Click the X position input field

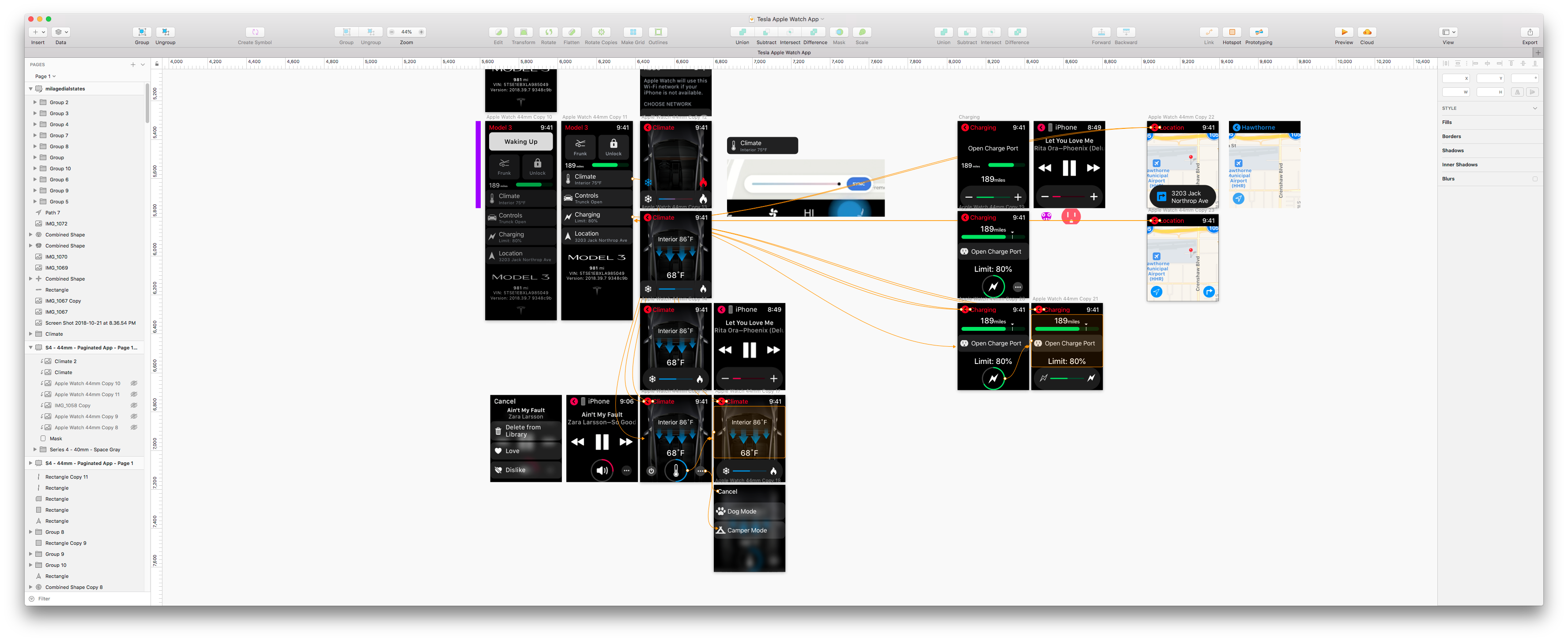[x=1455, y=78]
